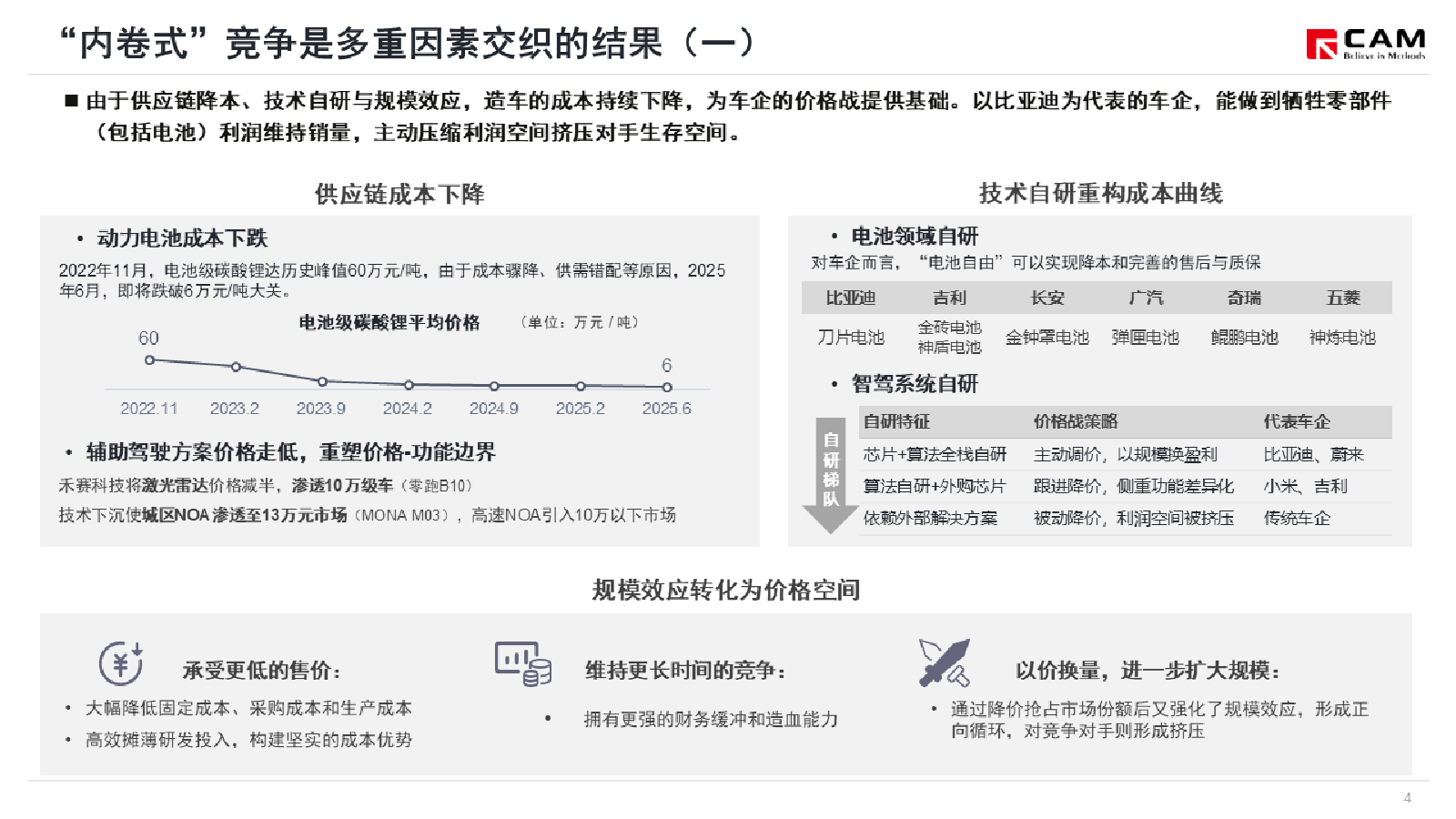Click the 2022.11 axis label
This screenshot has width=1456, height=819.
point(149,409)
